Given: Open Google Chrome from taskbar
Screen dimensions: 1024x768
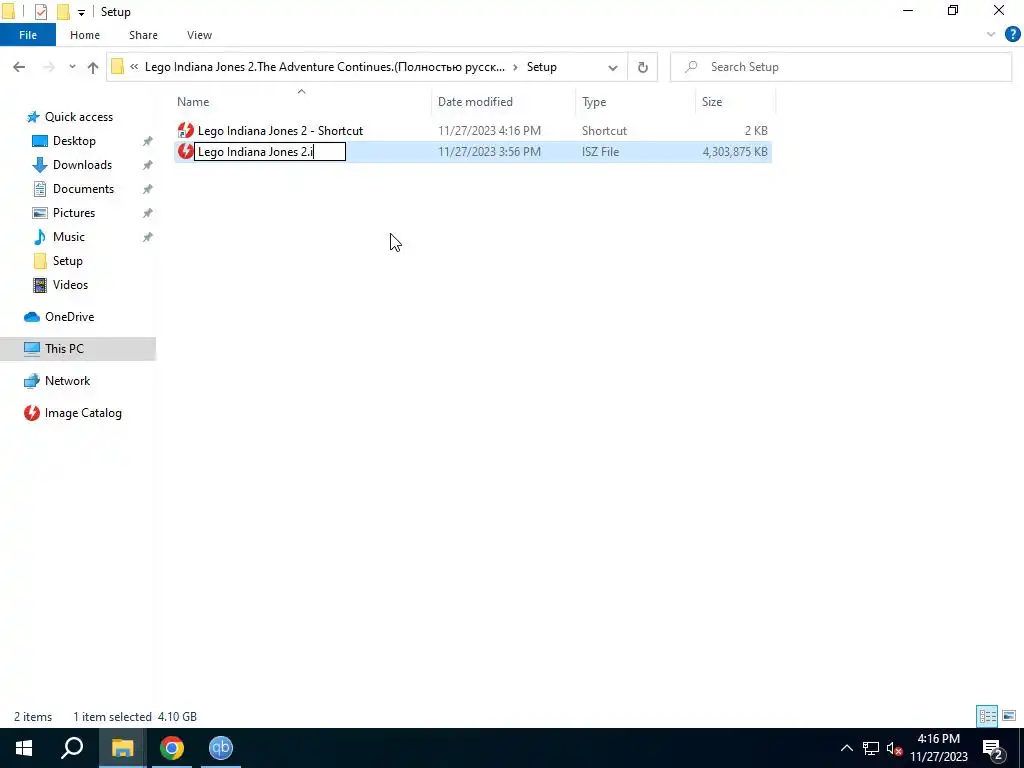Looking at the screenshot, I should pyautogui.click(x=172, y=748).
